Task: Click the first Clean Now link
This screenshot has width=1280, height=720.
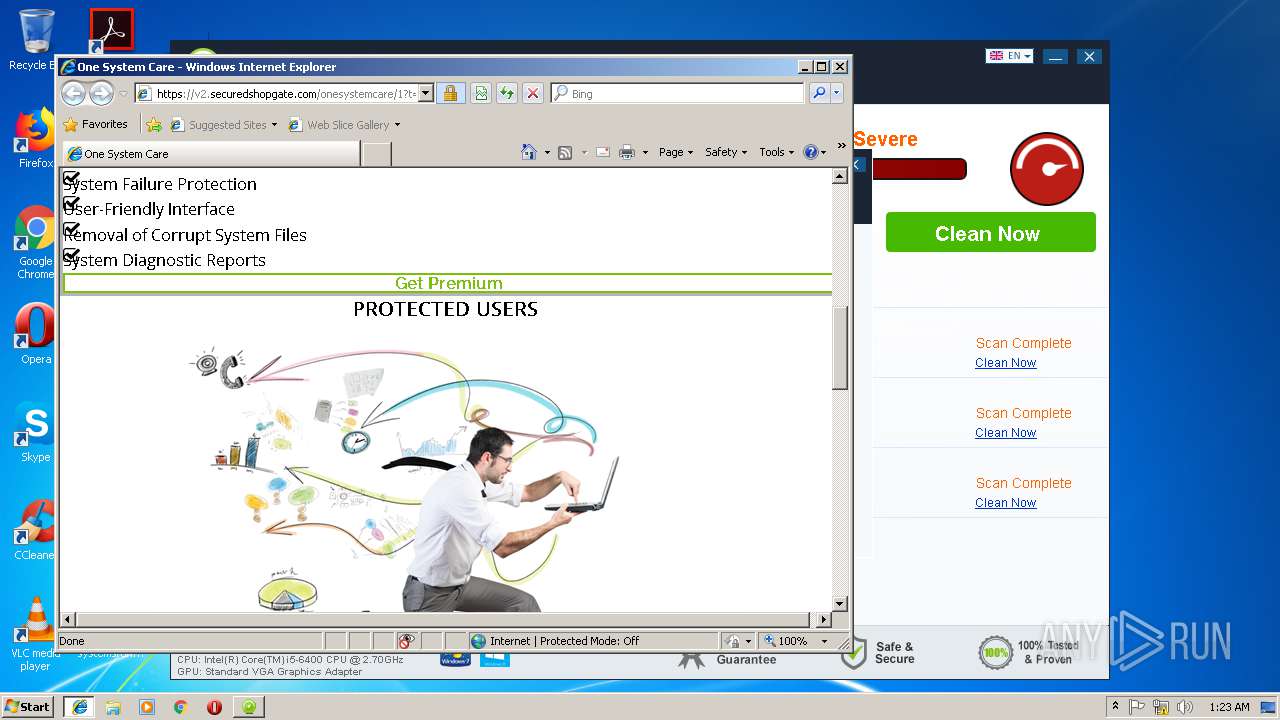Action: (x=1005, y=363)
